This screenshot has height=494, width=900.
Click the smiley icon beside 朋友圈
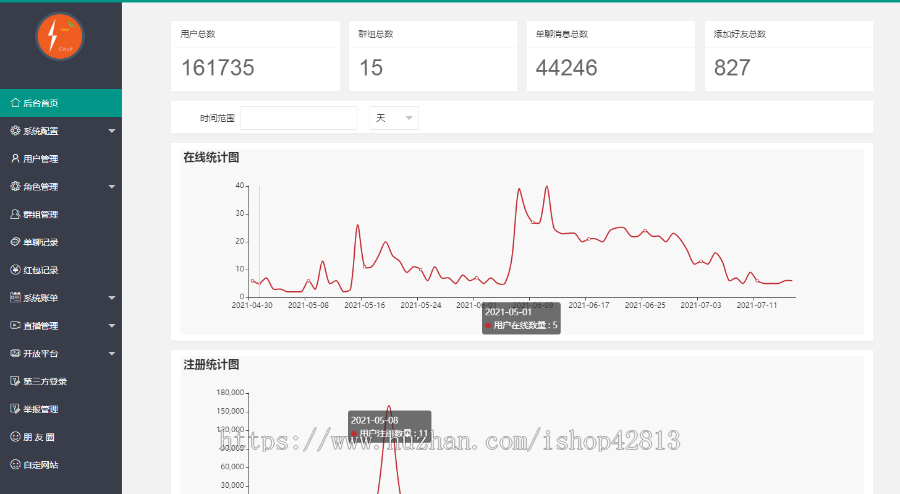(x=15, y=437)
